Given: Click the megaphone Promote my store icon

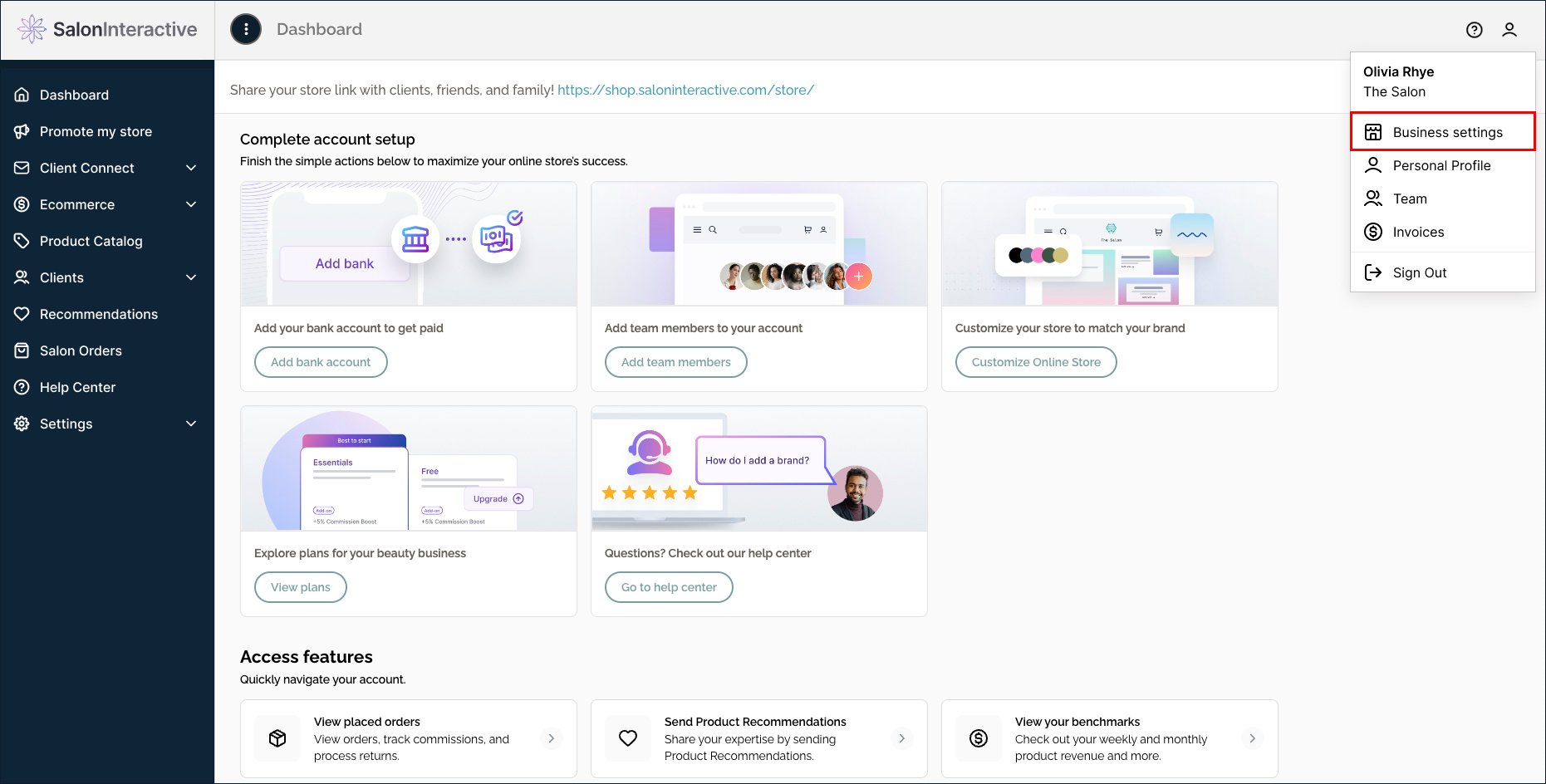Looking at the screenshot, I should 22,131.
